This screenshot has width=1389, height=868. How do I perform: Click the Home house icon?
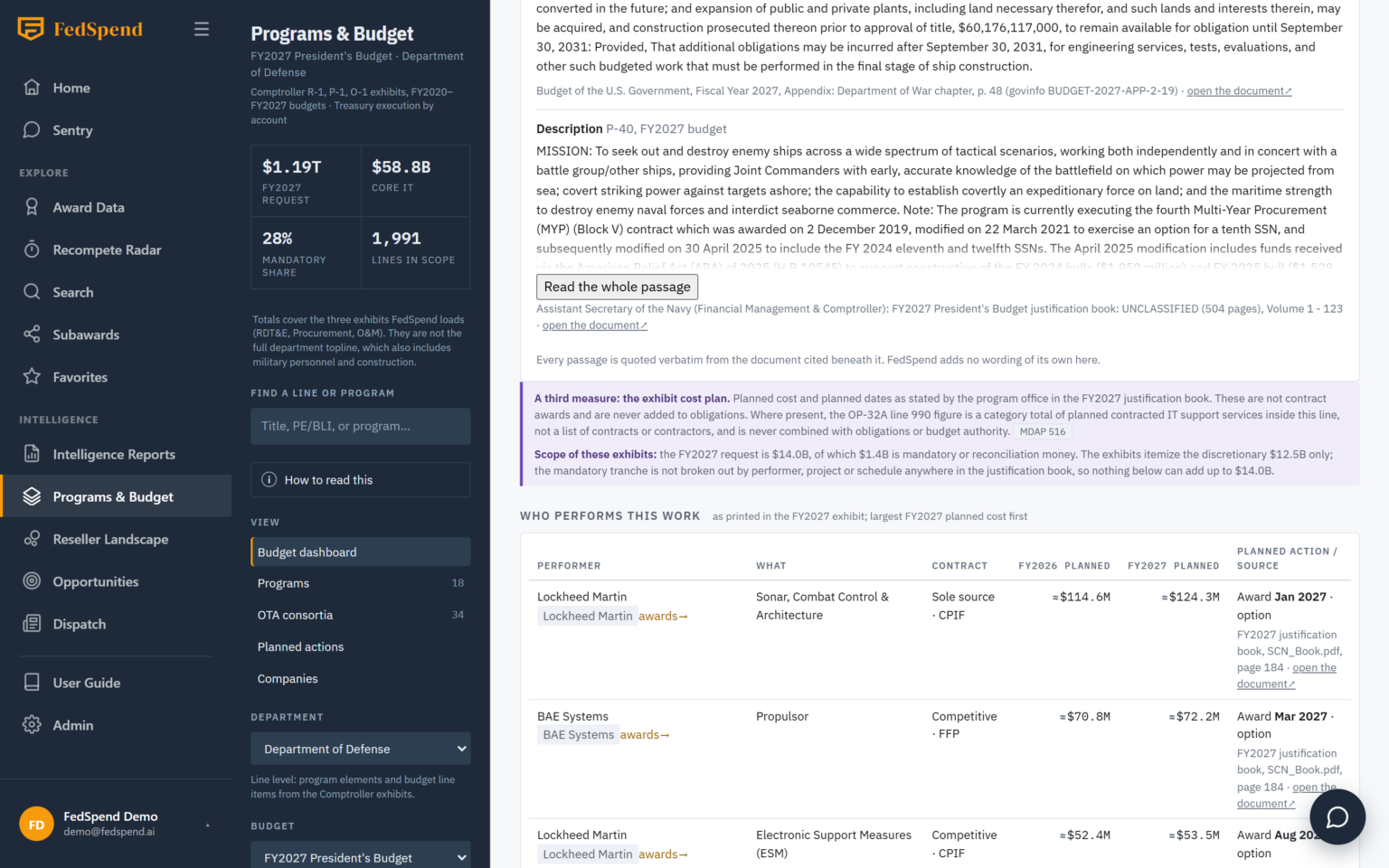click(32, 88)
